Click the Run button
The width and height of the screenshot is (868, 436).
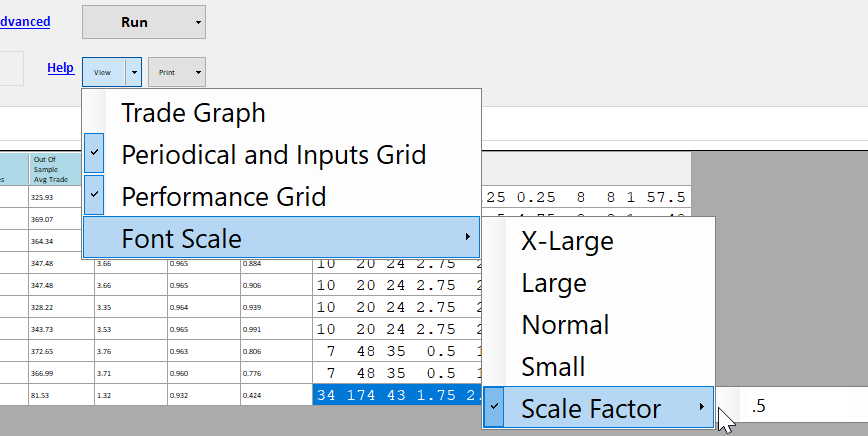135,21
